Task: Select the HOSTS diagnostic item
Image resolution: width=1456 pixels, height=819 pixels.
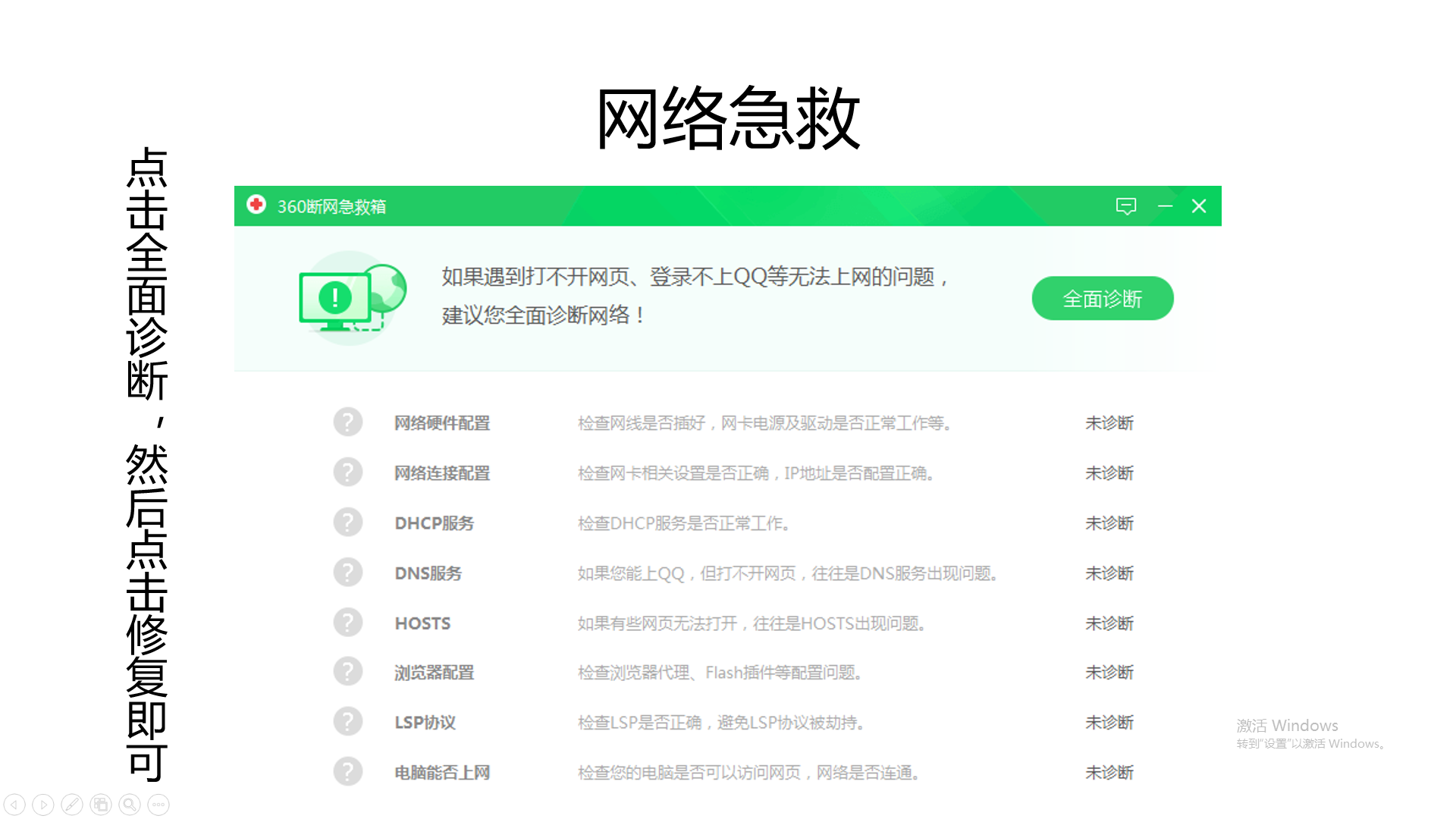Action: (422, 623)
